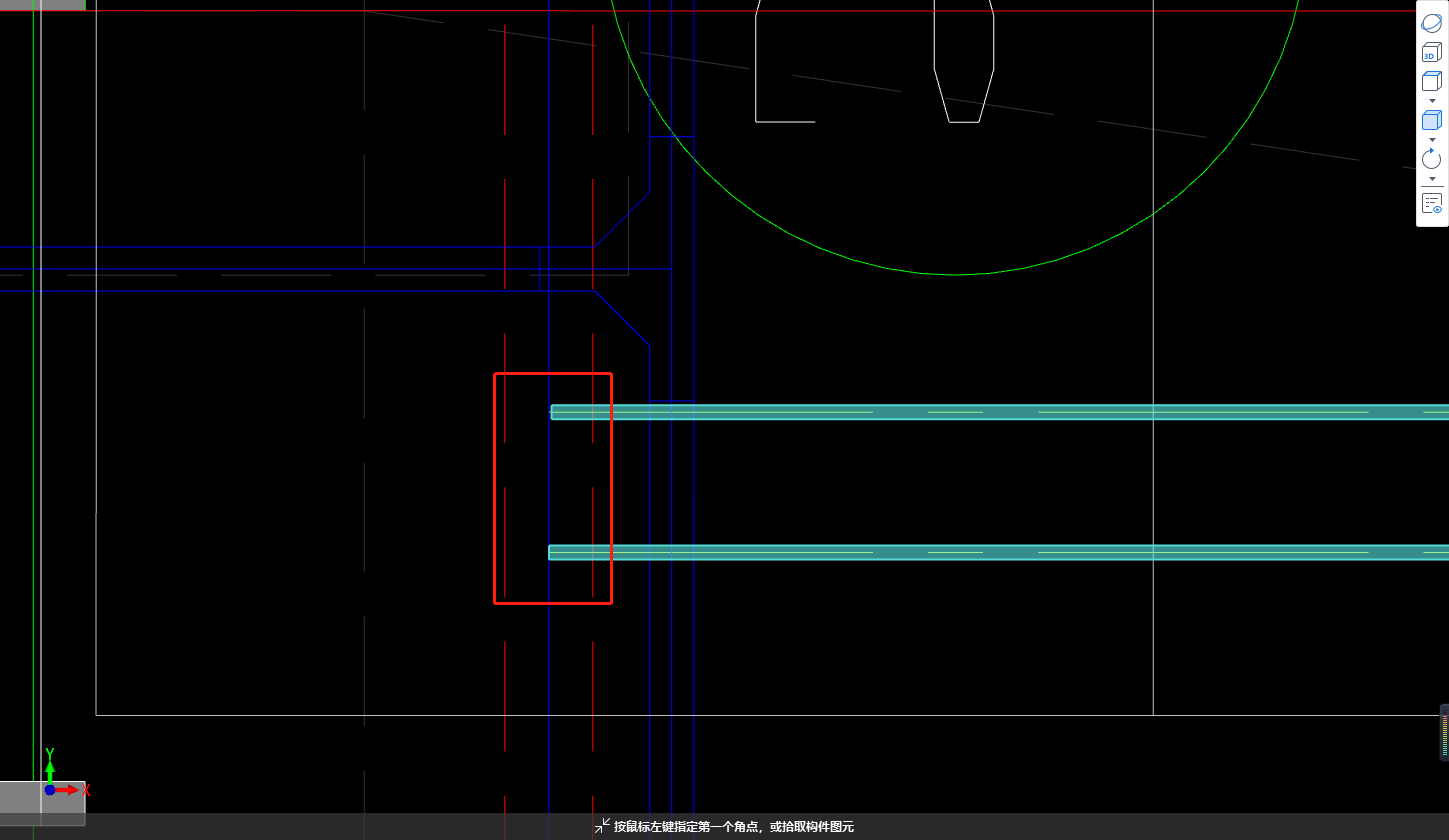Click the colored level meter widget

point(1444,732)
